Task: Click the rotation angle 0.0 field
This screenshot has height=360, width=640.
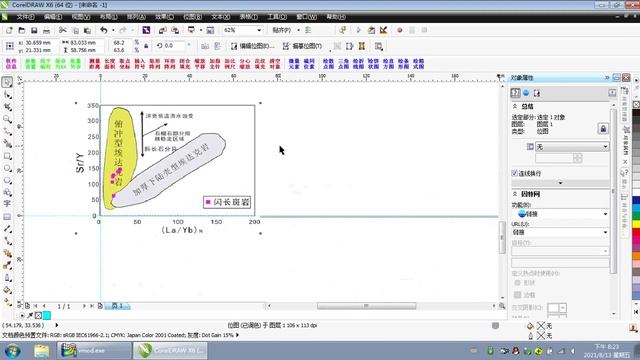Action: pos(174,46)
